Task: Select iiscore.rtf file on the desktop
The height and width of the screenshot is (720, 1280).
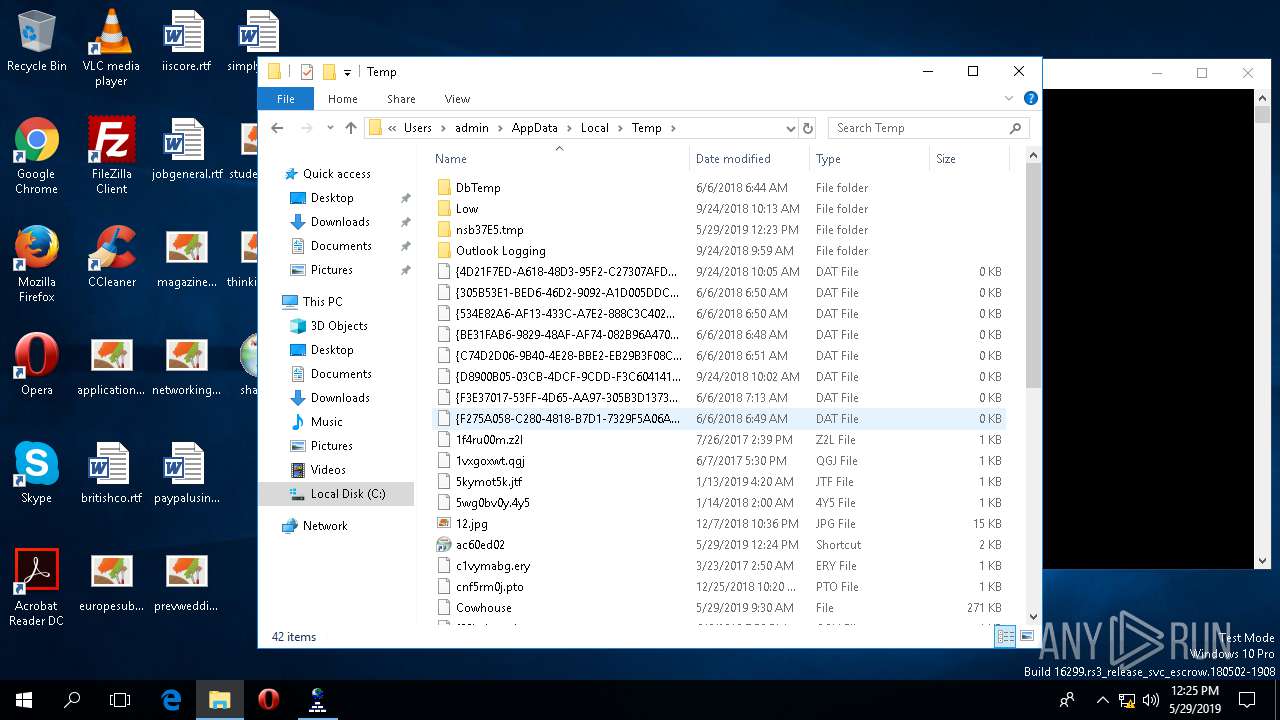Action: (x=186, y=41)
